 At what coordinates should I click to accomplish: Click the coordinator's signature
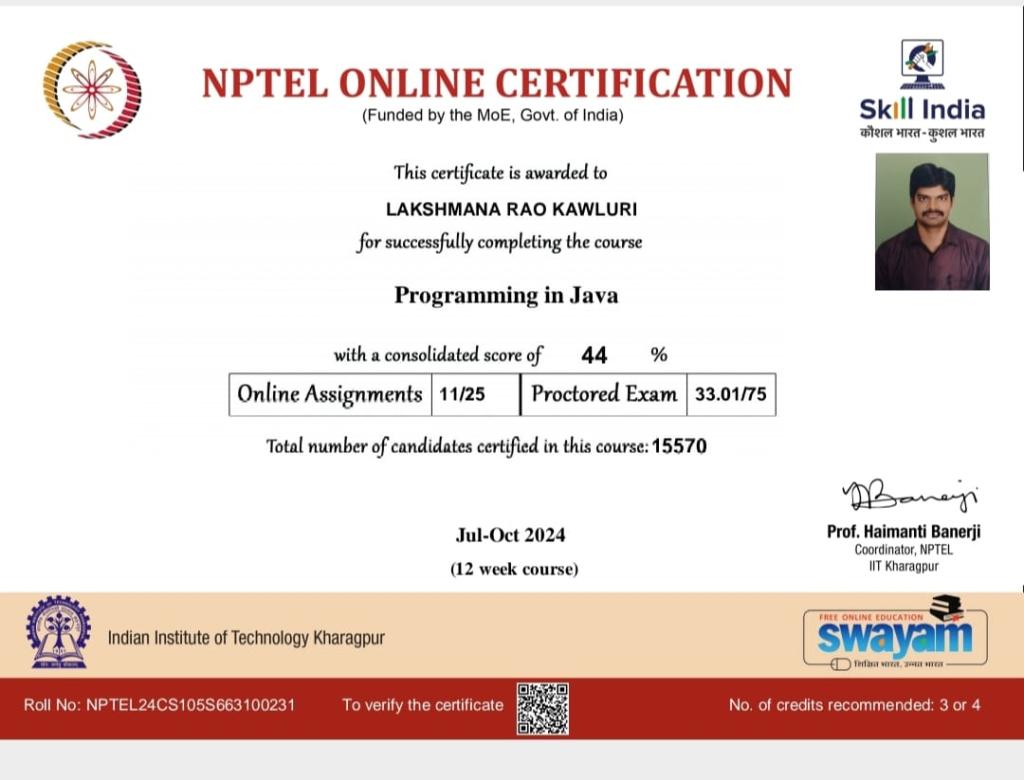point(910,495)
